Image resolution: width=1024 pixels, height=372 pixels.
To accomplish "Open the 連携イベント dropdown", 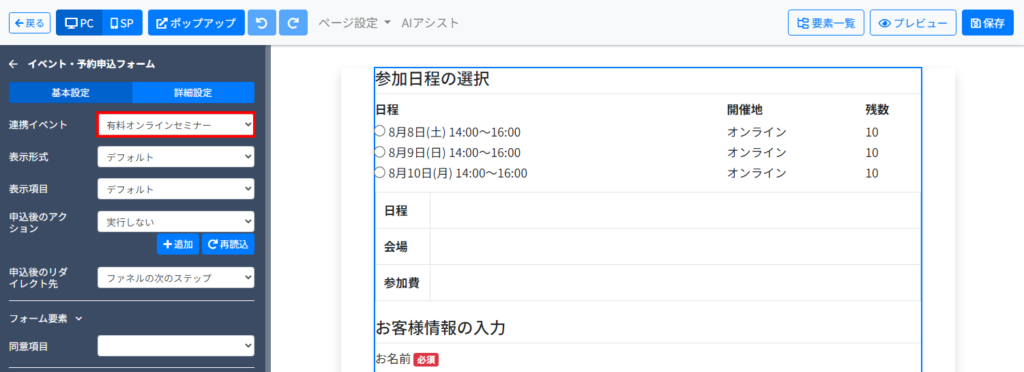I will coord(176,124).
